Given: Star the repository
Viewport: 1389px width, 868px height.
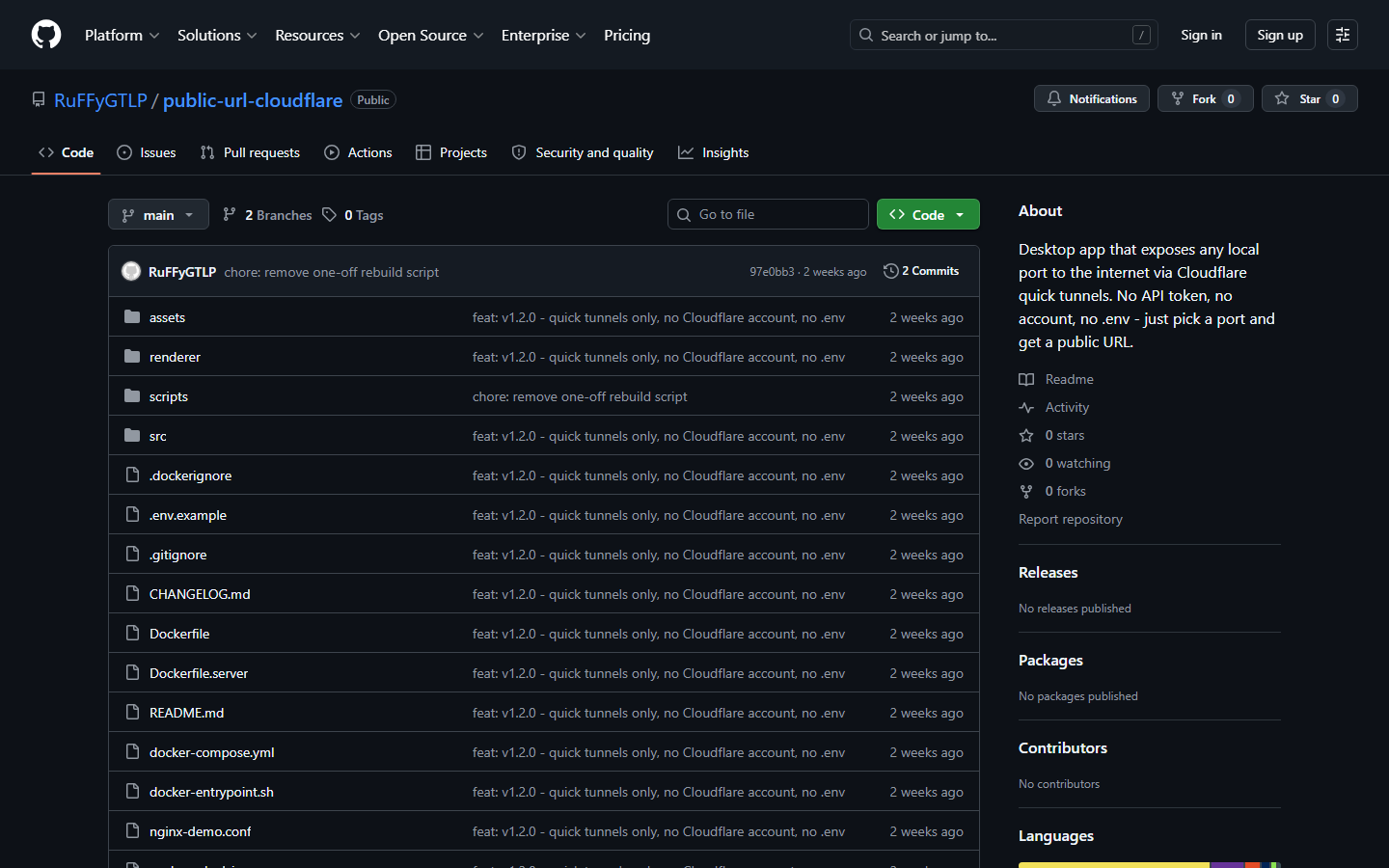Looking at the screenshot, I should (1310, 98).
